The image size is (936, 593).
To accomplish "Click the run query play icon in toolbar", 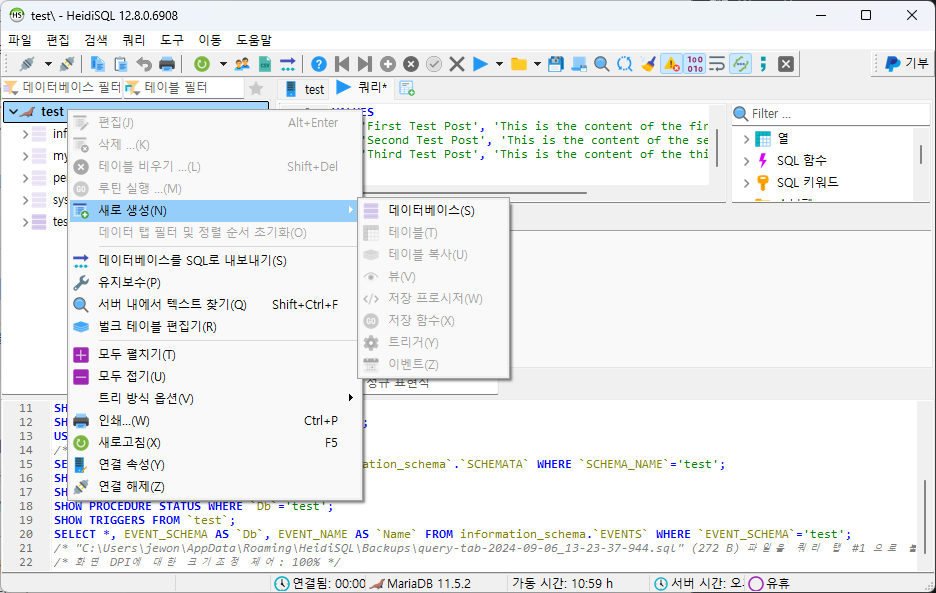I will [480, 64].
